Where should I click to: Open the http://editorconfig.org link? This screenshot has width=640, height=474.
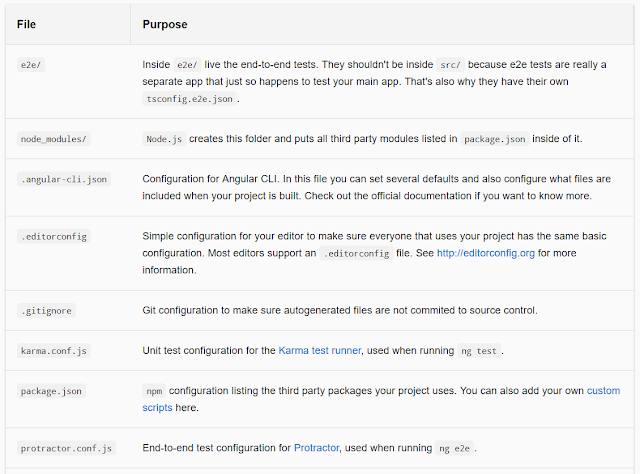(x=486, y=253)
